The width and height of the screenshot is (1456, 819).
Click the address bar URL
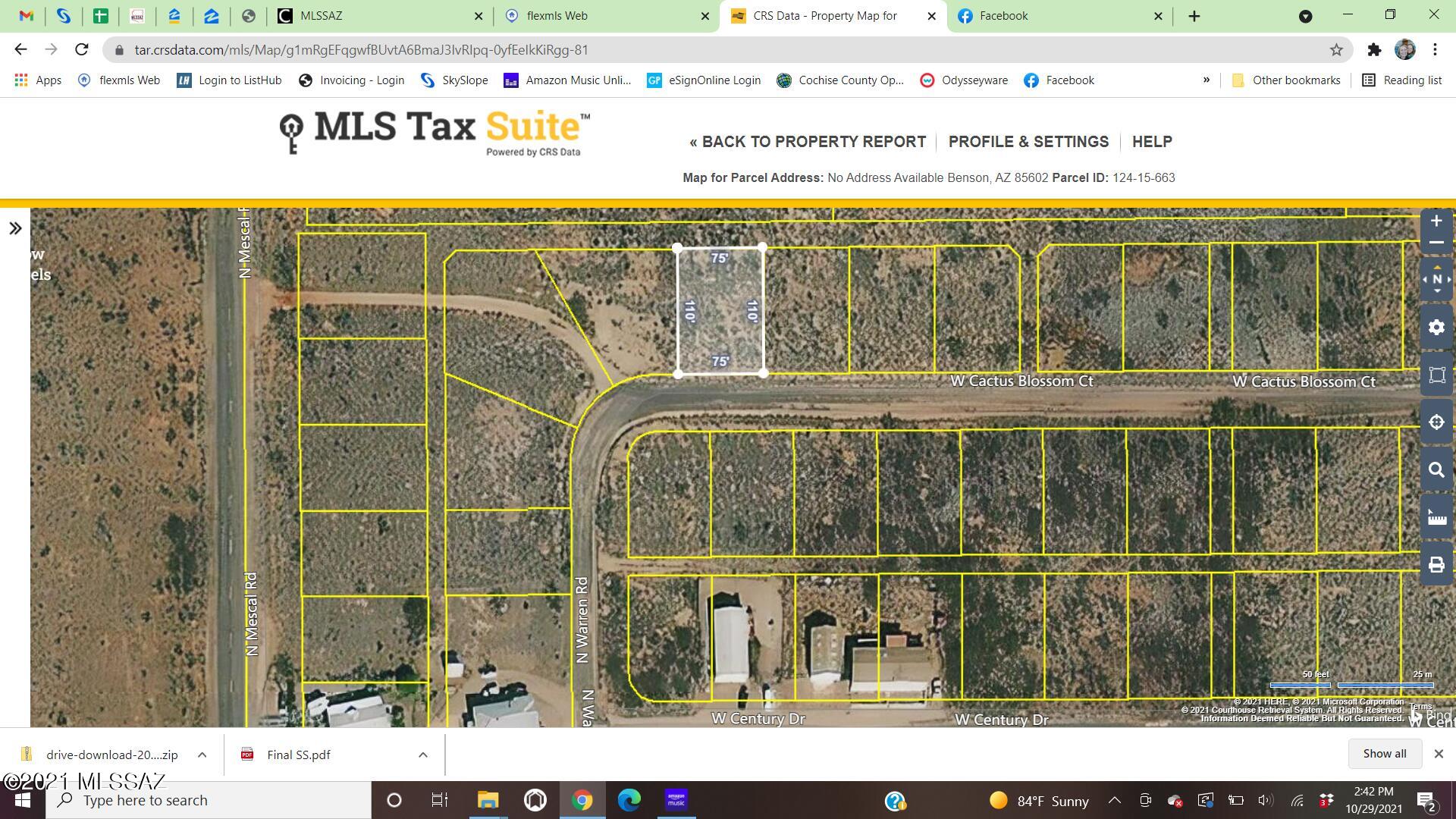click(x=361, y=50)
